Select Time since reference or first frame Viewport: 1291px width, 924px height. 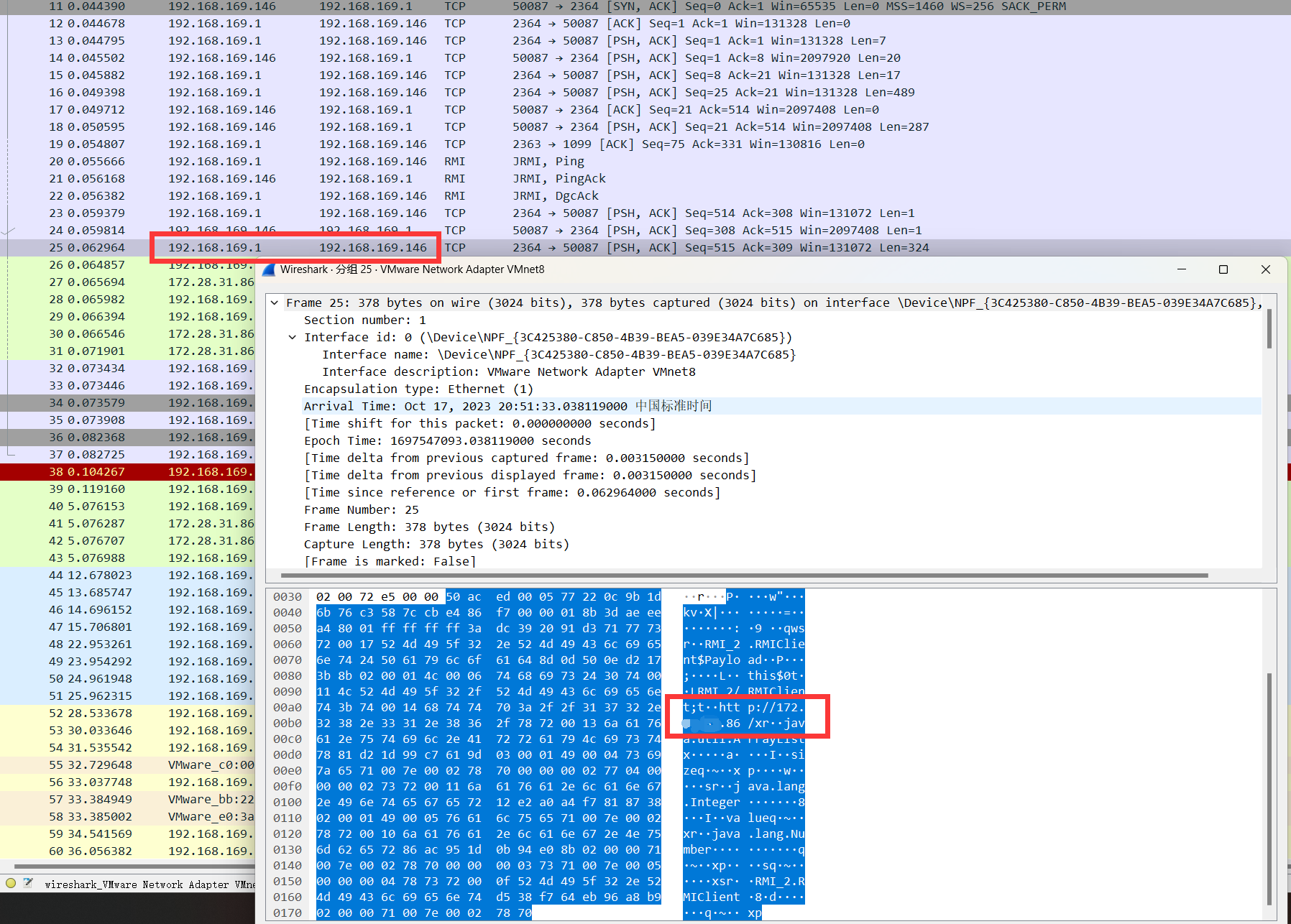point(512,493)
